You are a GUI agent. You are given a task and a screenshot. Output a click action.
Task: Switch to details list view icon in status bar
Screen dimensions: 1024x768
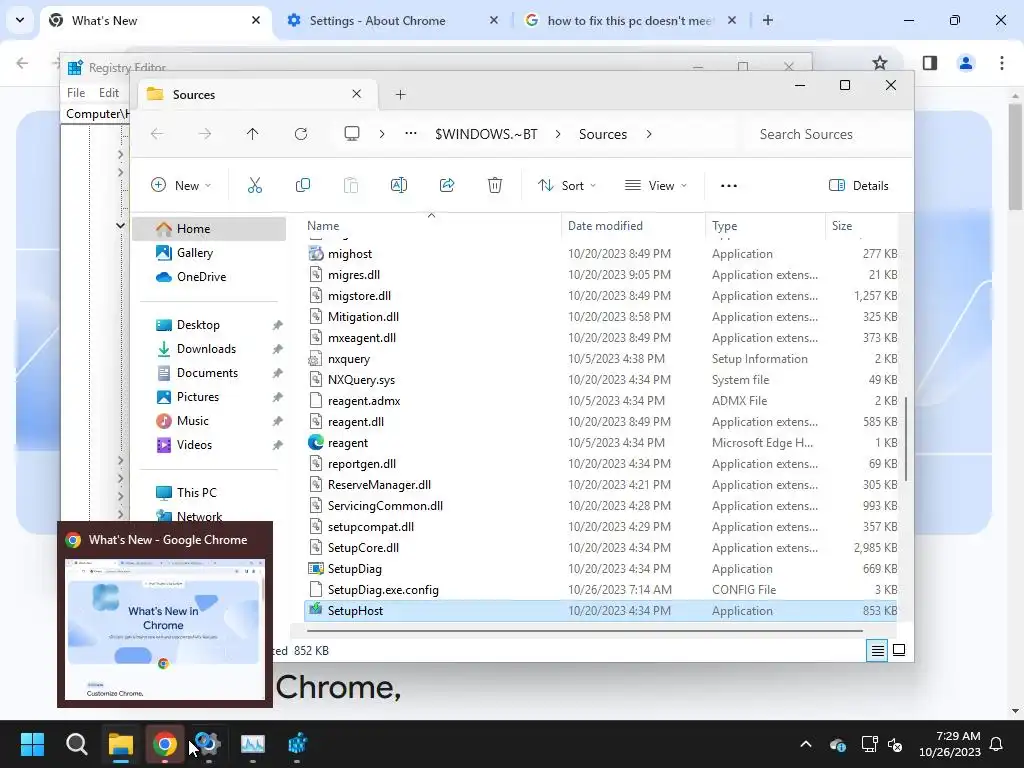tap(877, 650)
